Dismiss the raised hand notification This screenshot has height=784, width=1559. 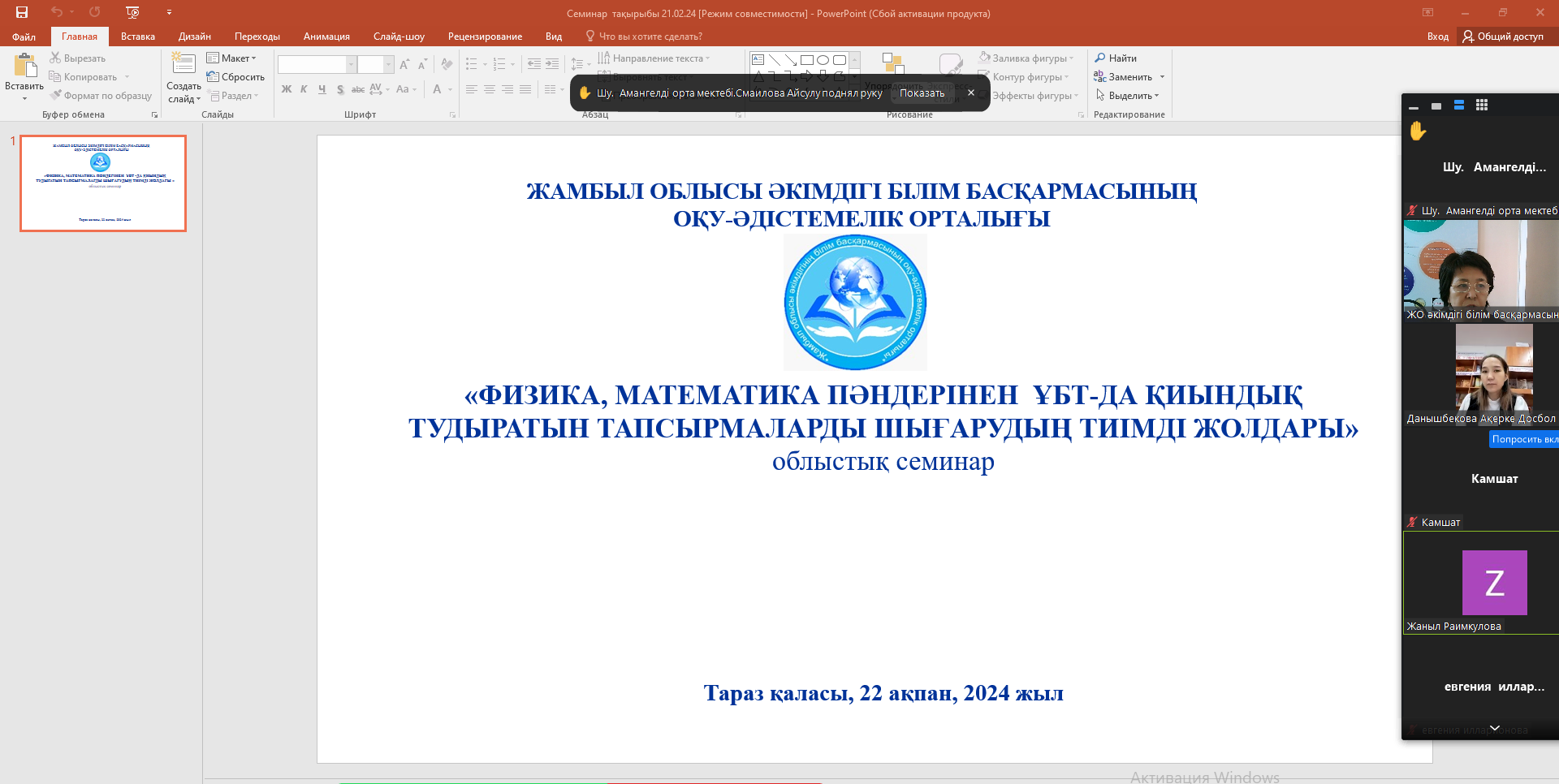(971, 93)
